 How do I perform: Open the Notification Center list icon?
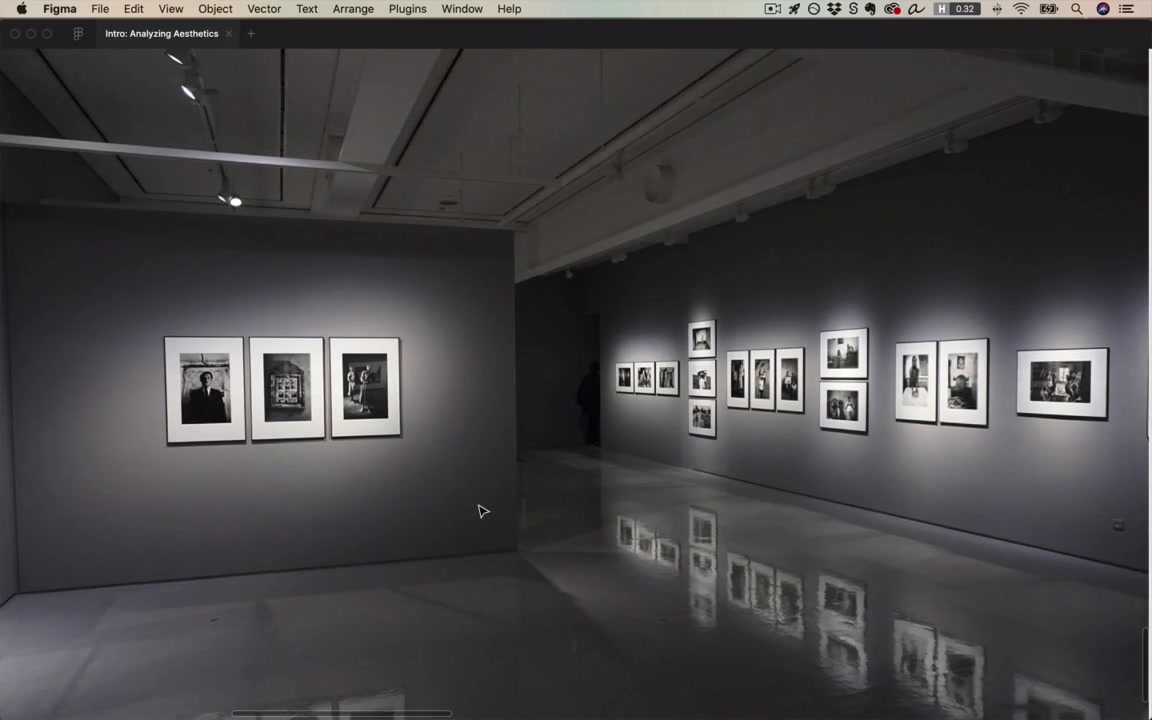tap(1126, 9)
